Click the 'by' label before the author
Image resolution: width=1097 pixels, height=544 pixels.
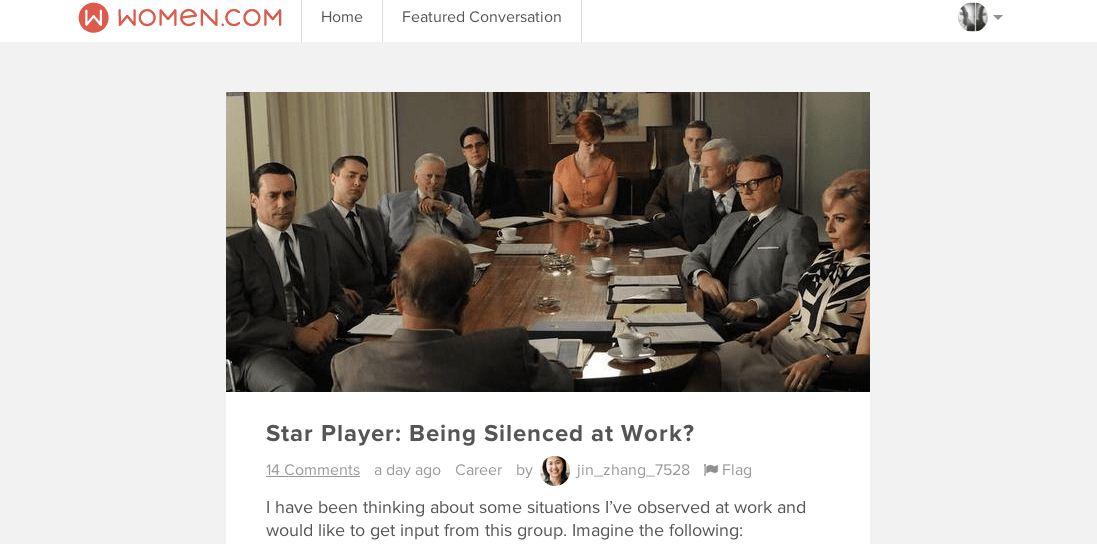pos(524,471)
